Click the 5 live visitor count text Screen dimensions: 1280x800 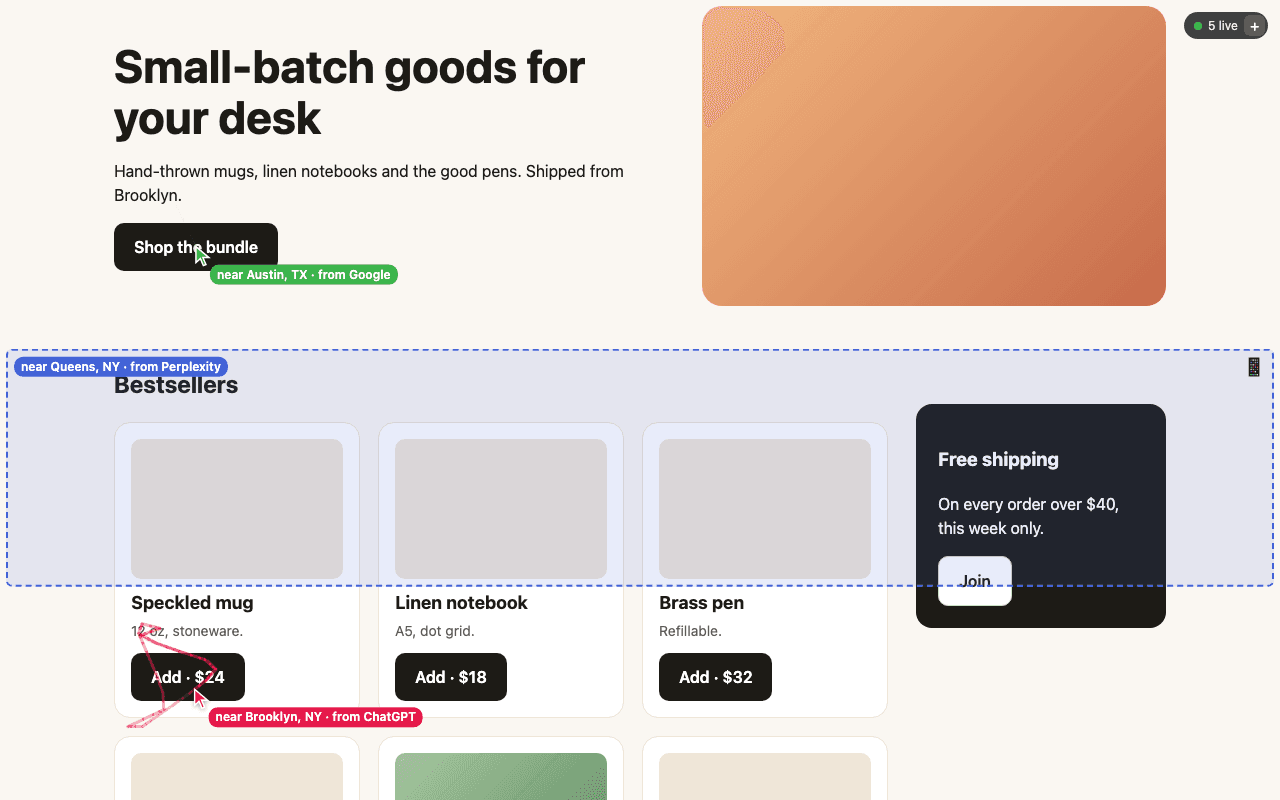1222,26
